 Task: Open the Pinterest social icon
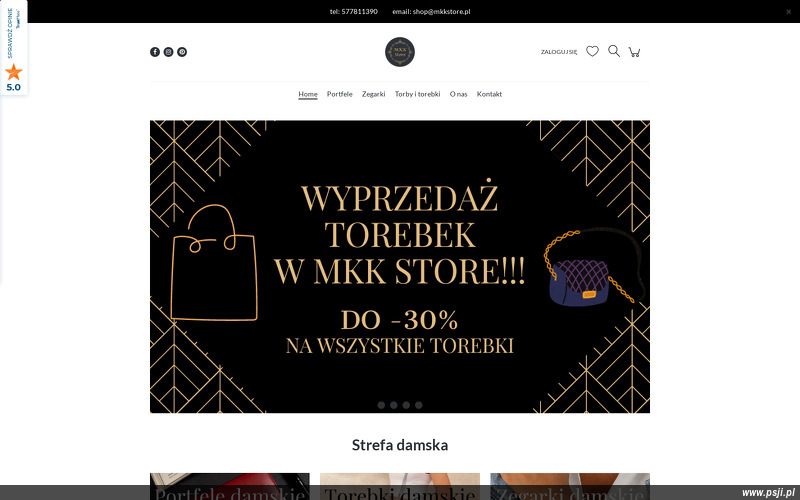[182, 52]
